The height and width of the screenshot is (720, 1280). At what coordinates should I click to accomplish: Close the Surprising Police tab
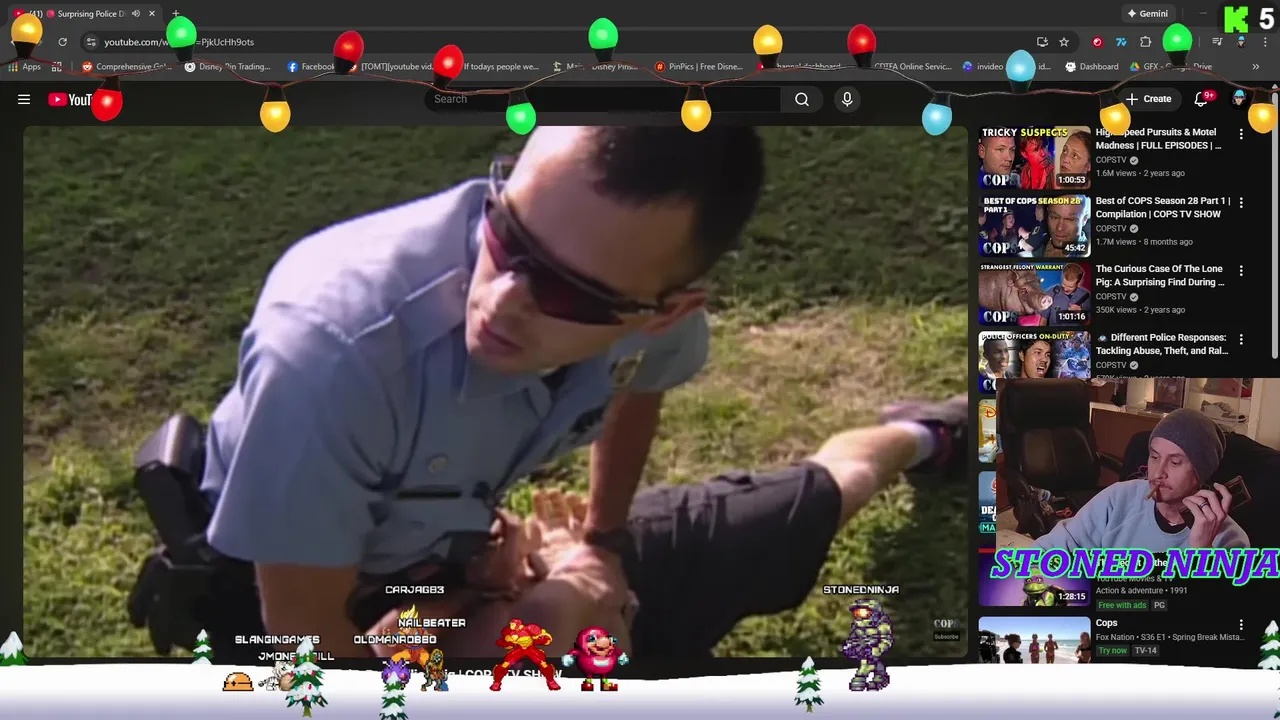coord(152,14)
